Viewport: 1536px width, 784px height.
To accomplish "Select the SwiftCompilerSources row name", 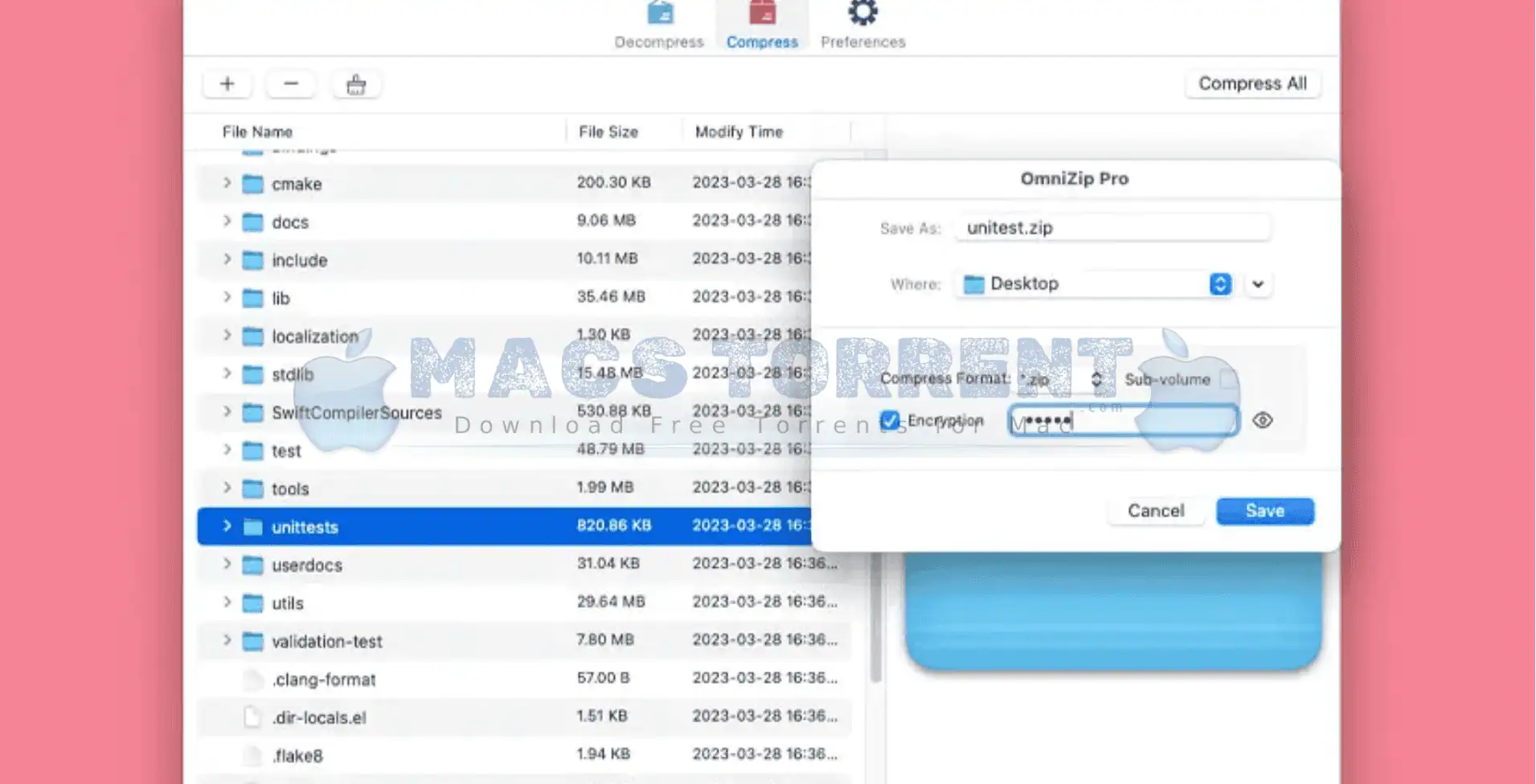I will (x=357, y=413).
